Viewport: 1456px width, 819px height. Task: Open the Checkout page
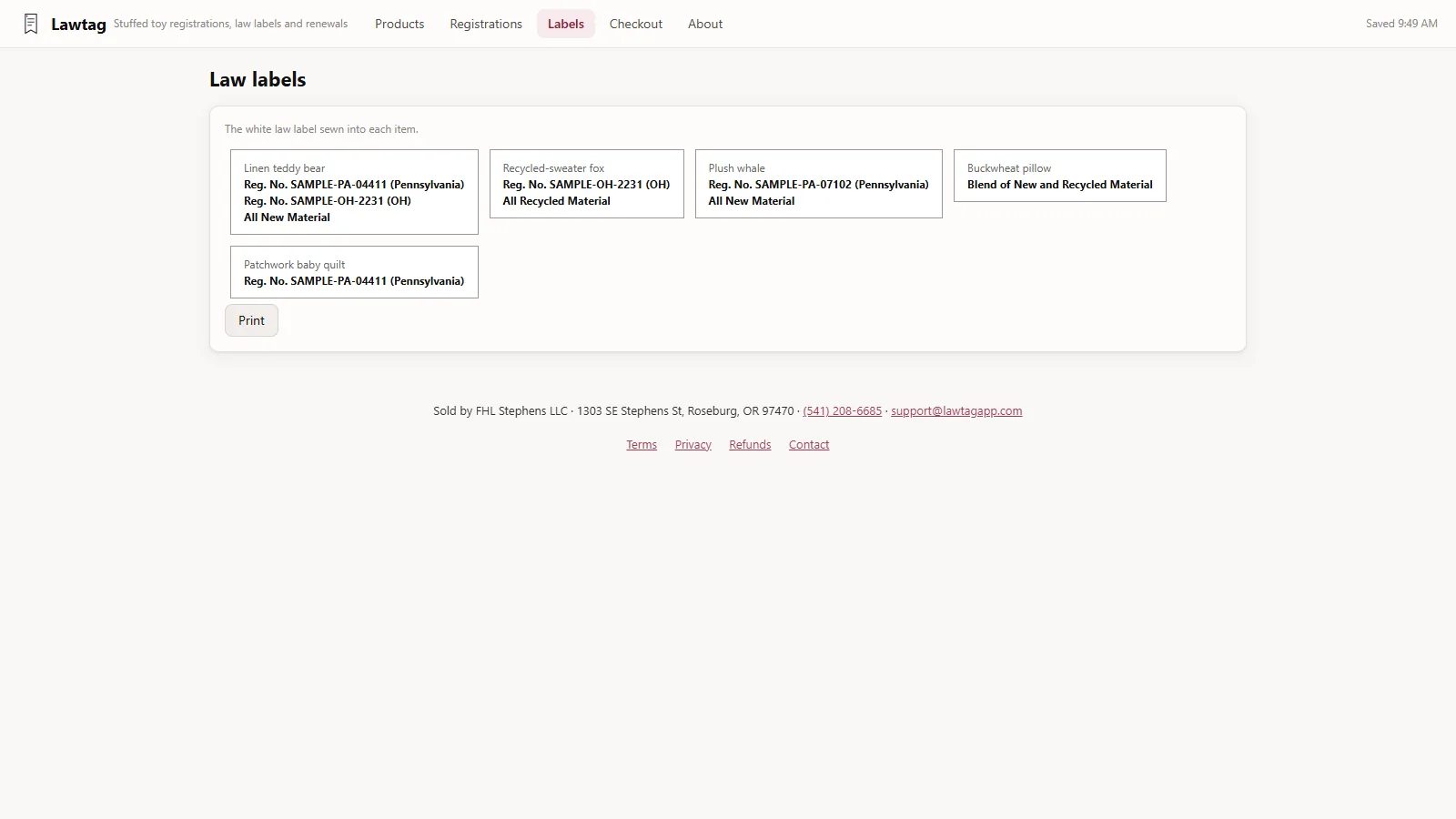click(x=636, y=24)
